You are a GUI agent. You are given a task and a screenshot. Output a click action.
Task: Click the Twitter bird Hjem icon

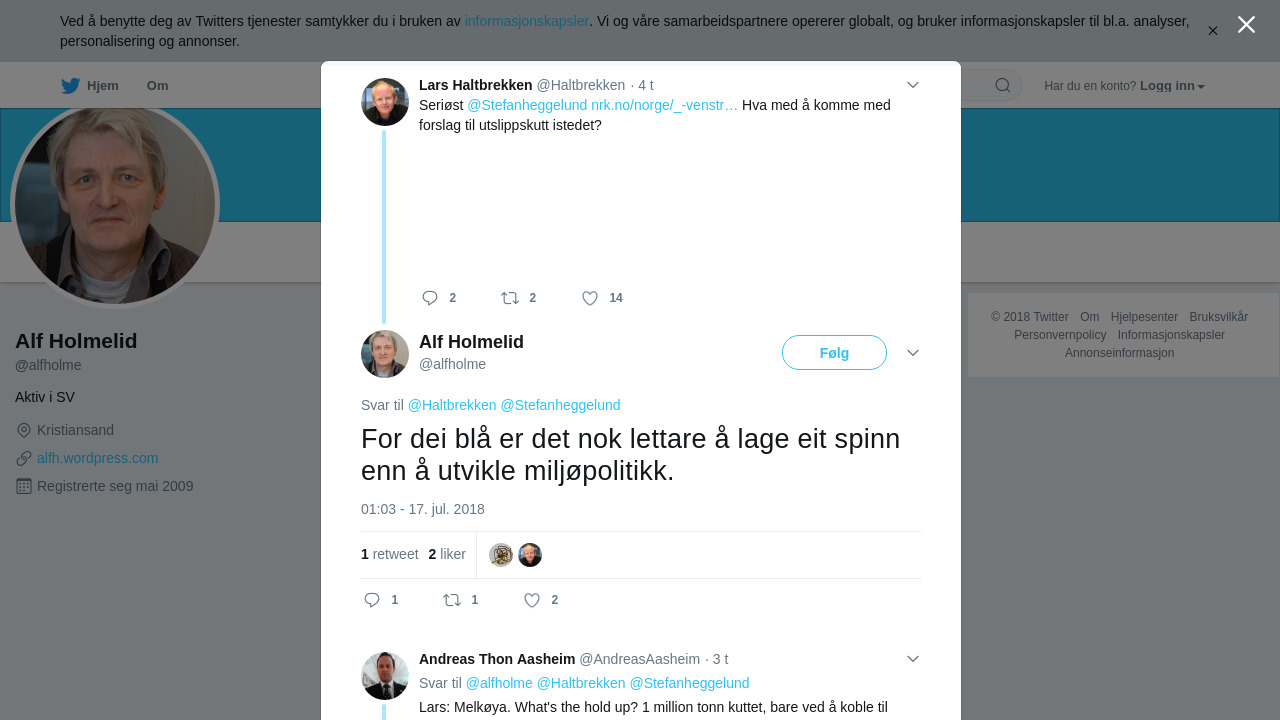pyautogui.click(x=70, y=86)
